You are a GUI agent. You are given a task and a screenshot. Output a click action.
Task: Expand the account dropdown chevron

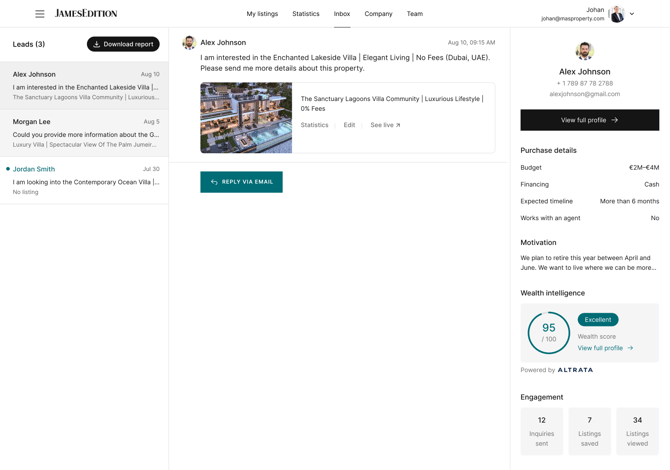click(632, 14)
